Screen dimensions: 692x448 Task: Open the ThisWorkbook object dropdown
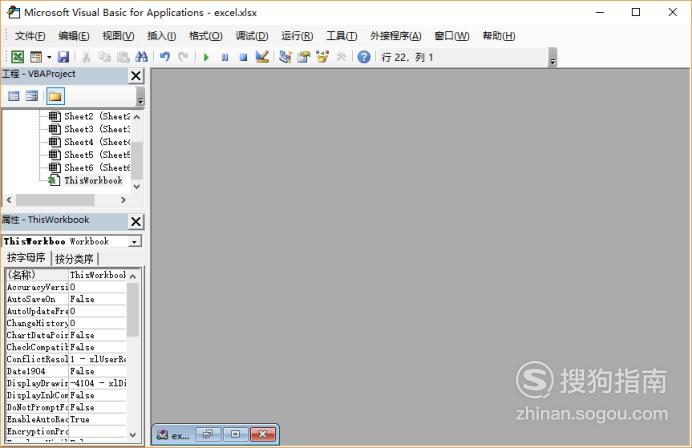point(134,241)
